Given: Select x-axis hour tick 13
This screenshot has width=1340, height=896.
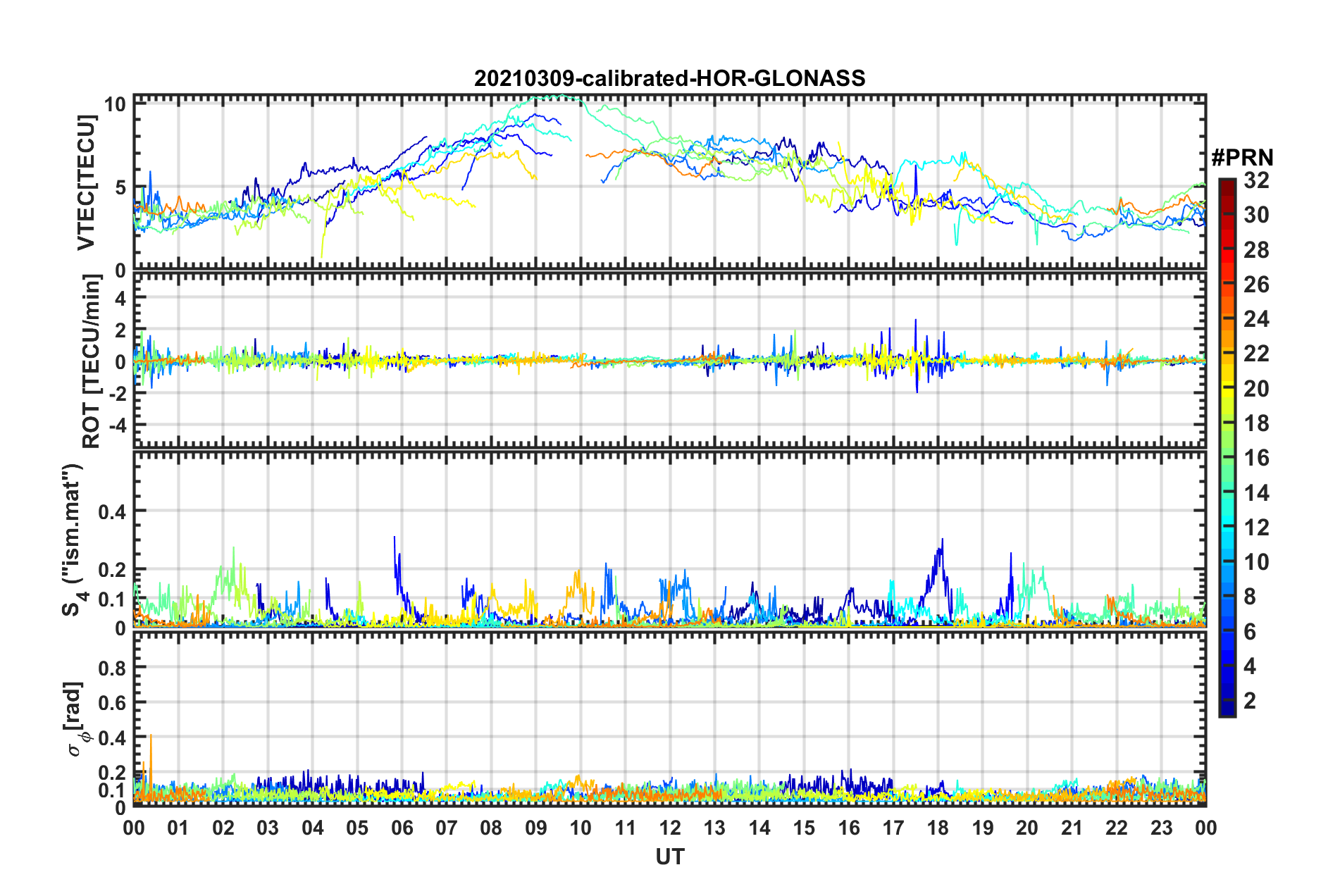Looking at the screenshot, I should (714, 828).
